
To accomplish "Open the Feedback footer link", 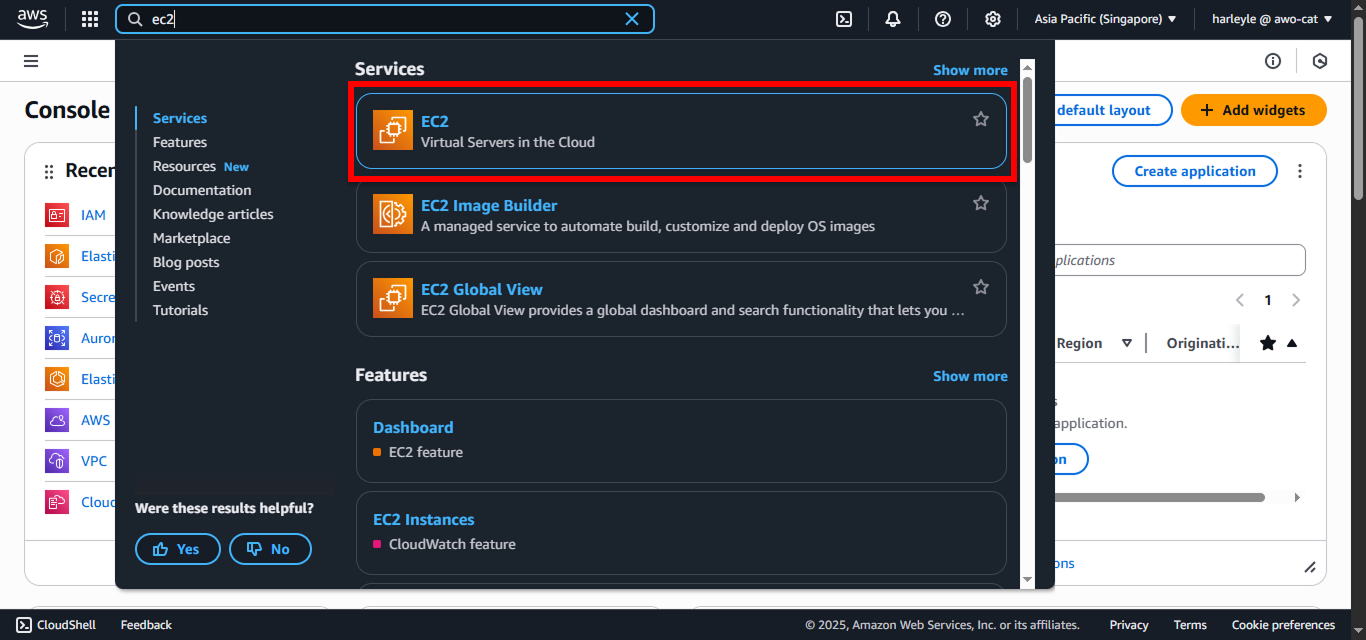I will click(x=146, y=625).
